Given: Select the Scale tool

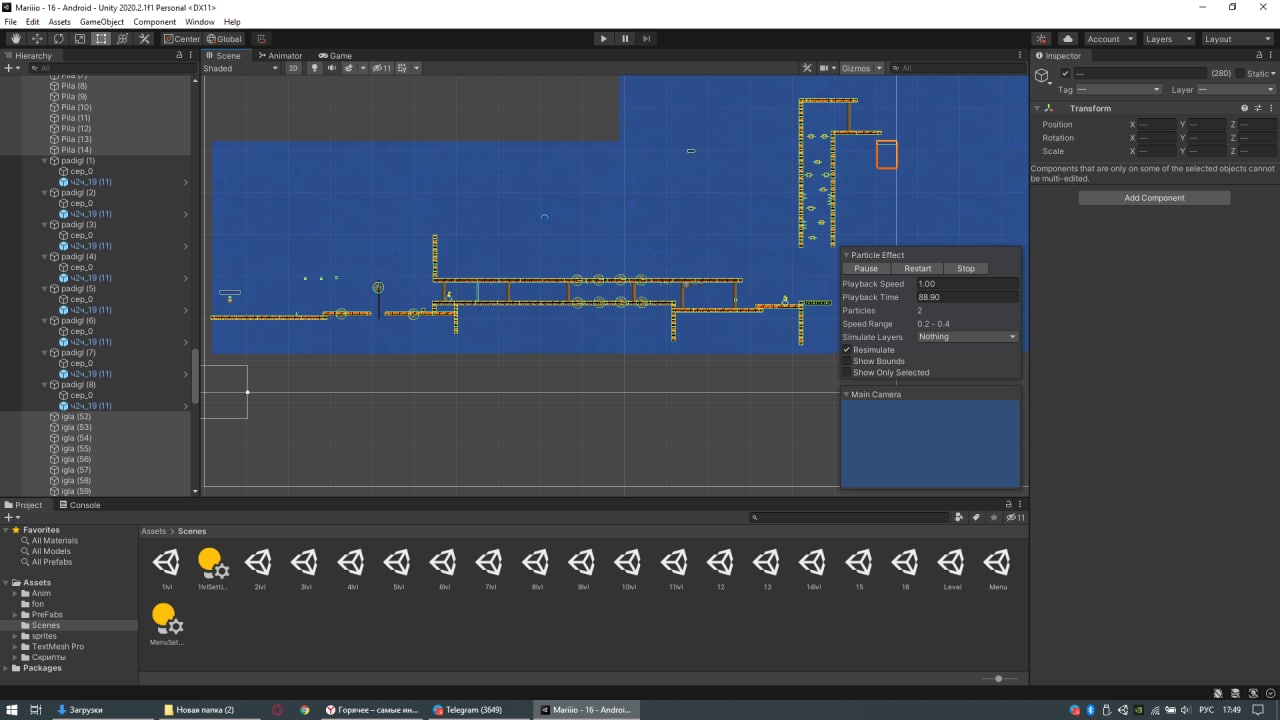Looking at the screenshot, I should tap(80, 39).
